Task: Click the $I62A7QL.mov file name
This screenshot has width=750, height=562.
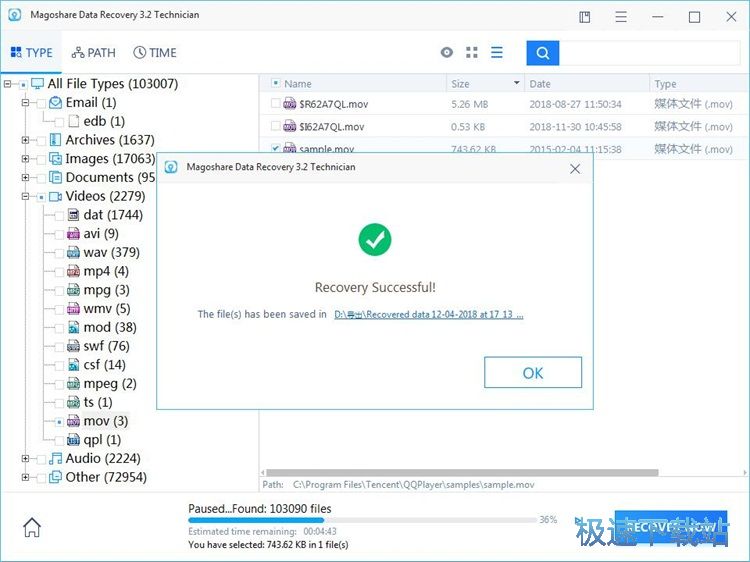Action: pyautogui.click(x=331, y=127)
